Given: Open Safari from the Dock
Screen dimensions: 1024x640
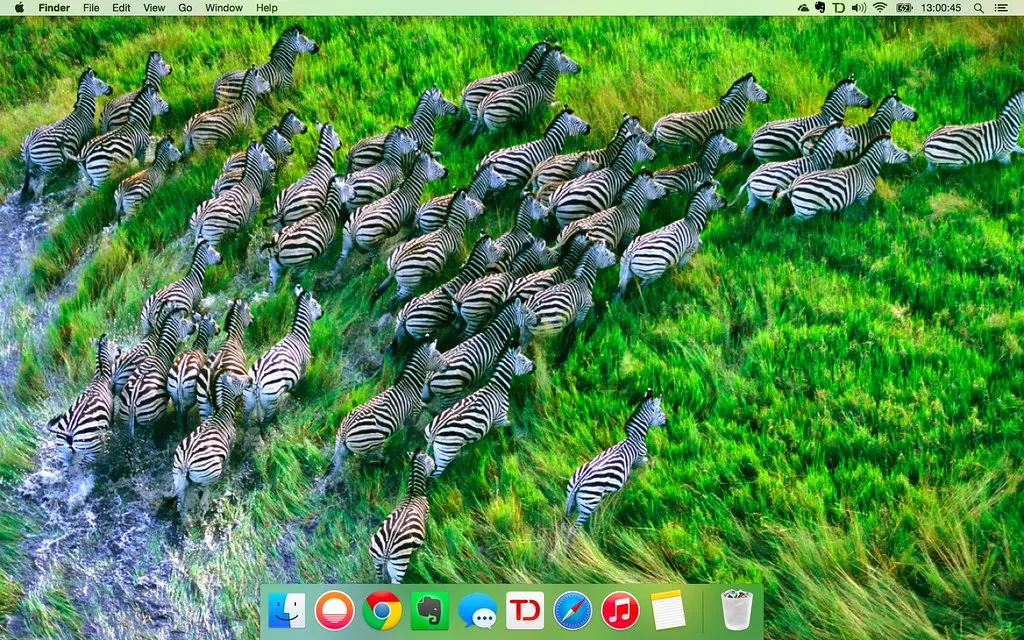Looking at the screenshot, I should click(x=573, y=611).
